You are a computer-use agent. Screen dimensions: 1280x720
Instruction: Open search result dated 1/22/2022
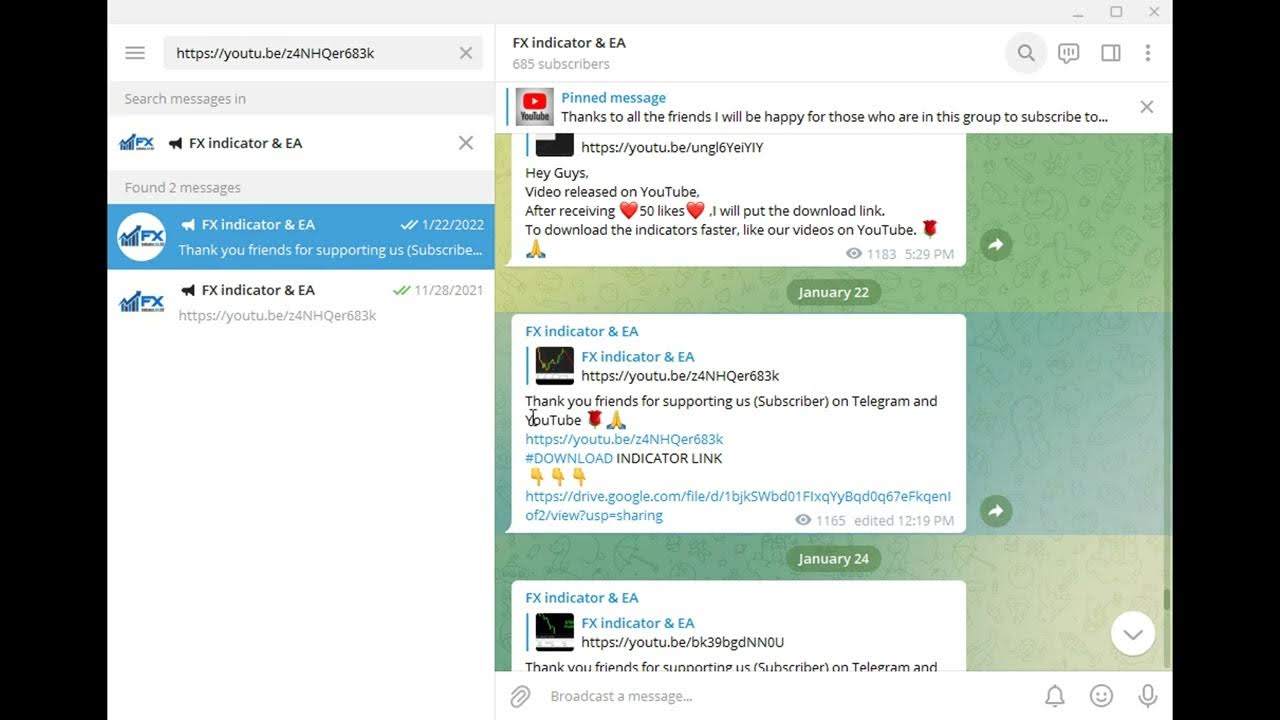tap(301, 237)
